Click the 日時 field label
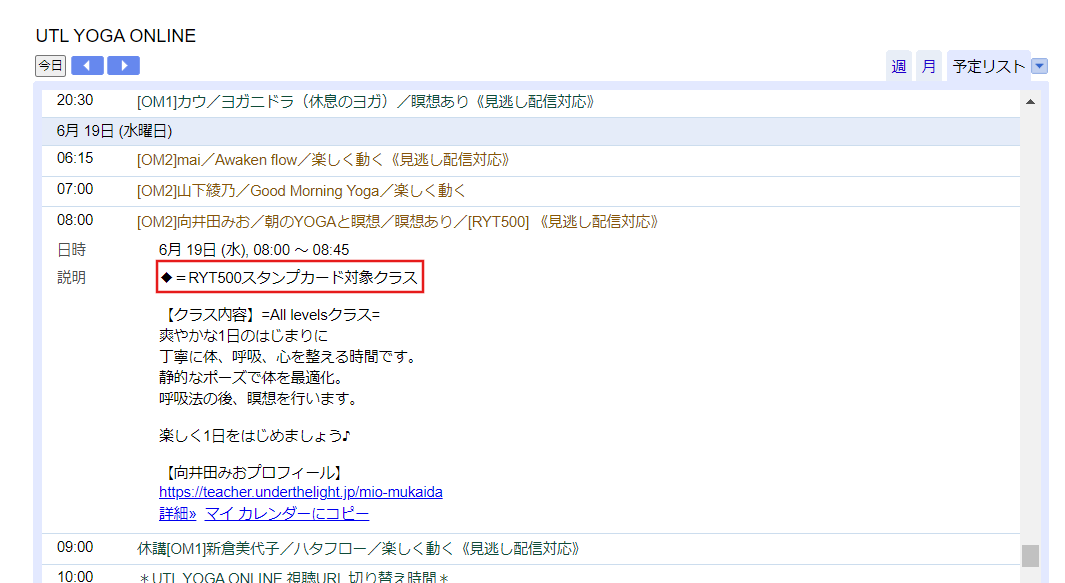The height and width of the screenshot is (583, 1065). [71, 250]
